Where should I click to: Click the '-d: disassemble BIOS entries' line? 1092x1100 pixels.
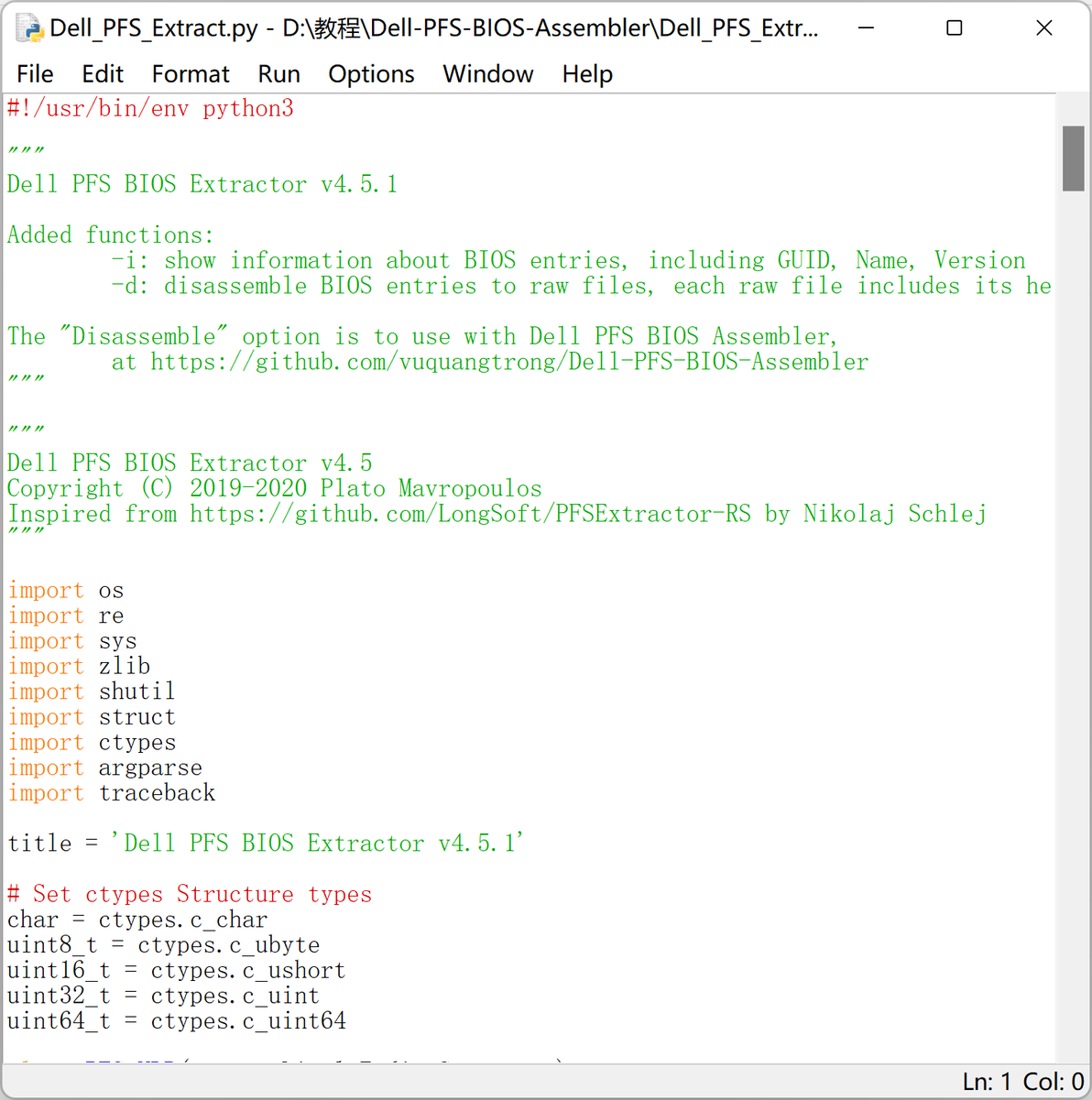pyautogui.click(x=581, y=286)
